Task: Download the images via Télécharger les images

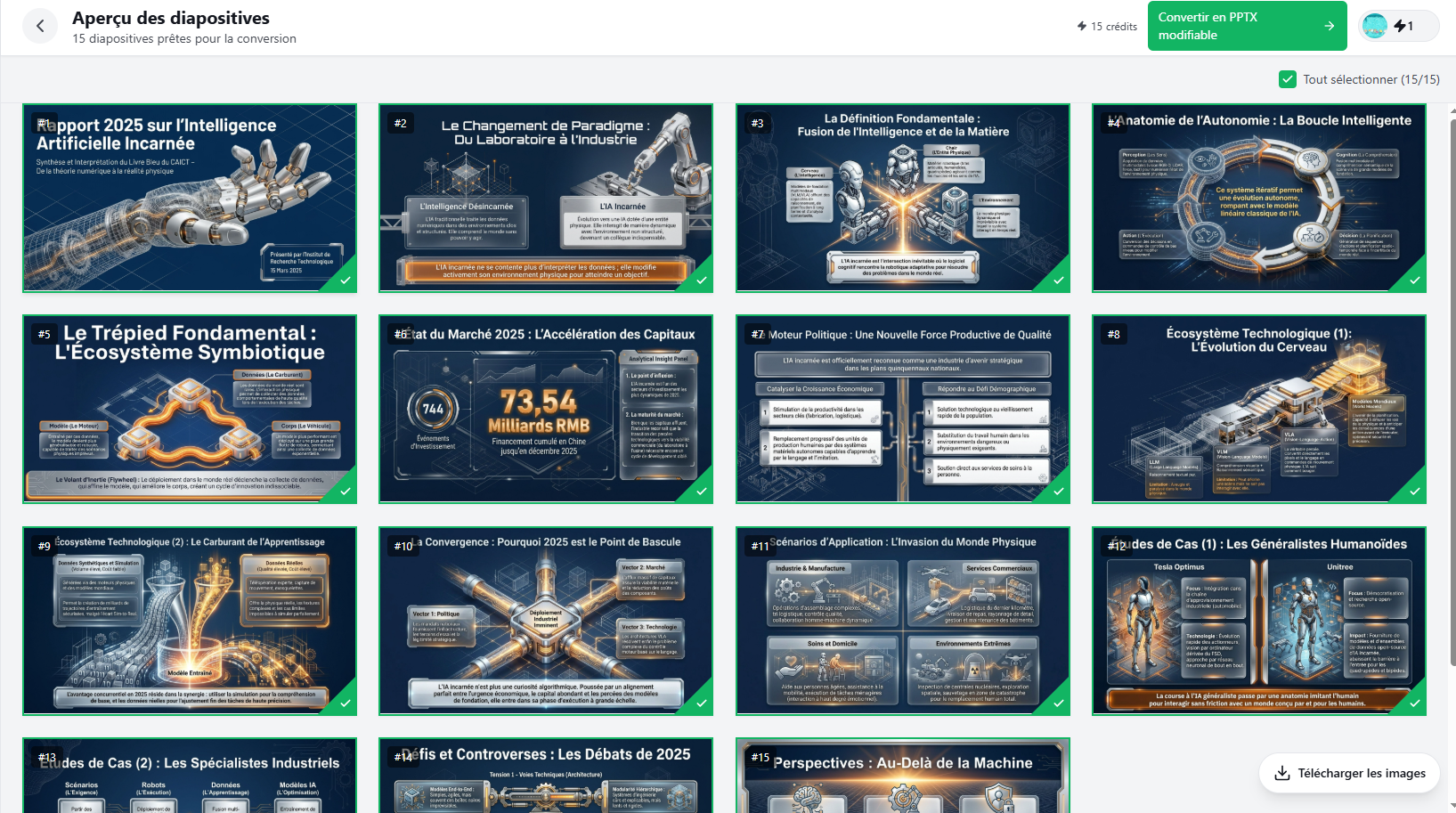Action: [1350, 773]
